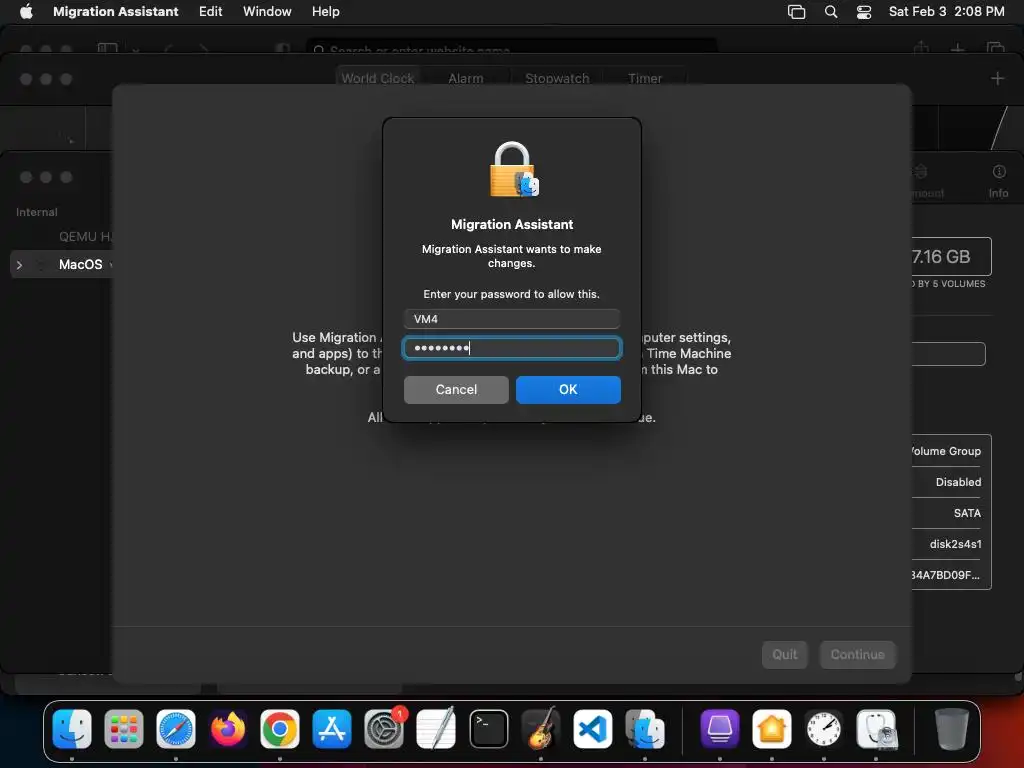Open Google Chrome from the Dock
Image resolution: width=1024 pixels, height=768 pixels.
click(x=280, y=729)
